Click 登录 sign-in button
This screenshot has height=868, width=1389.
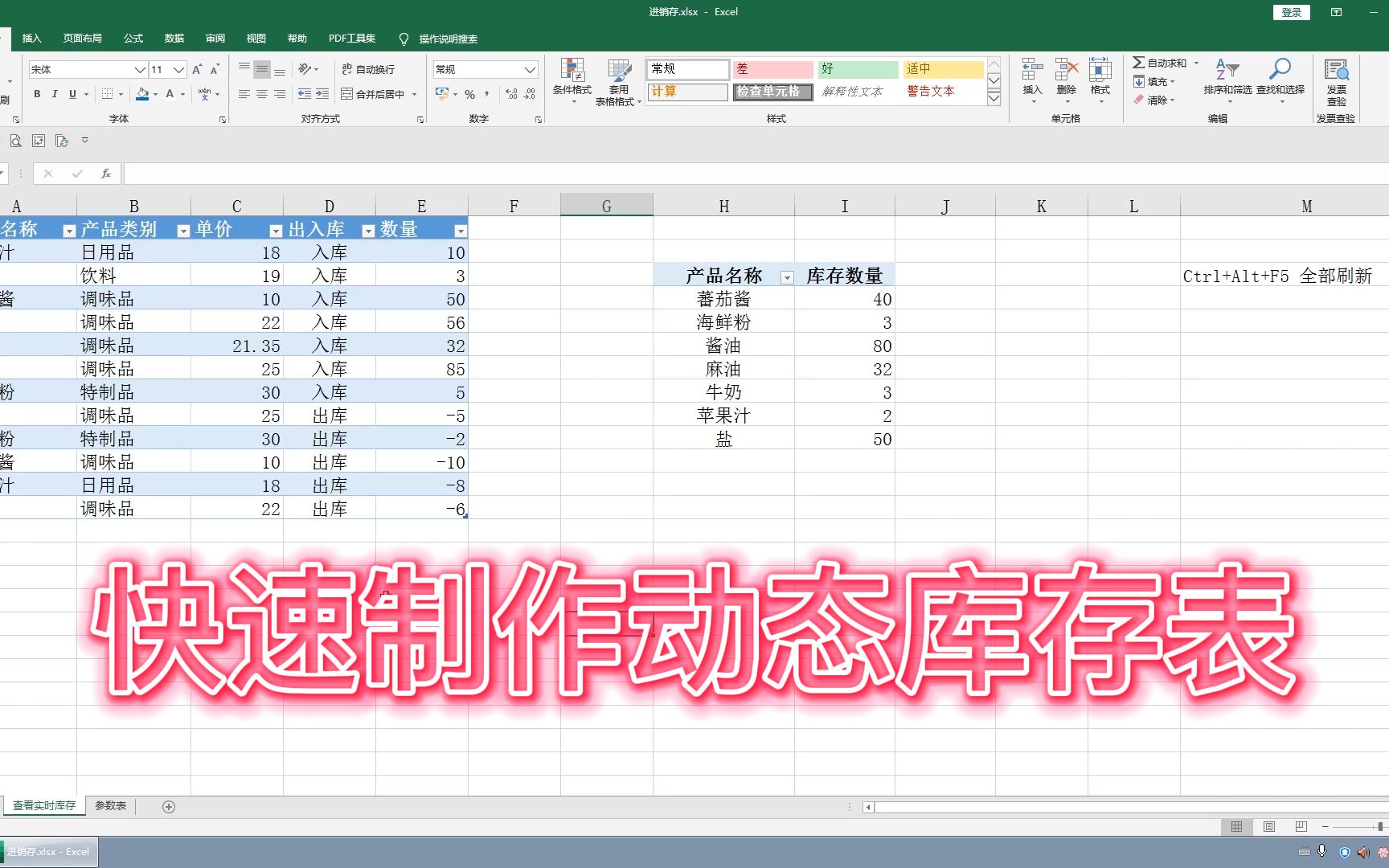(1292, 12)
